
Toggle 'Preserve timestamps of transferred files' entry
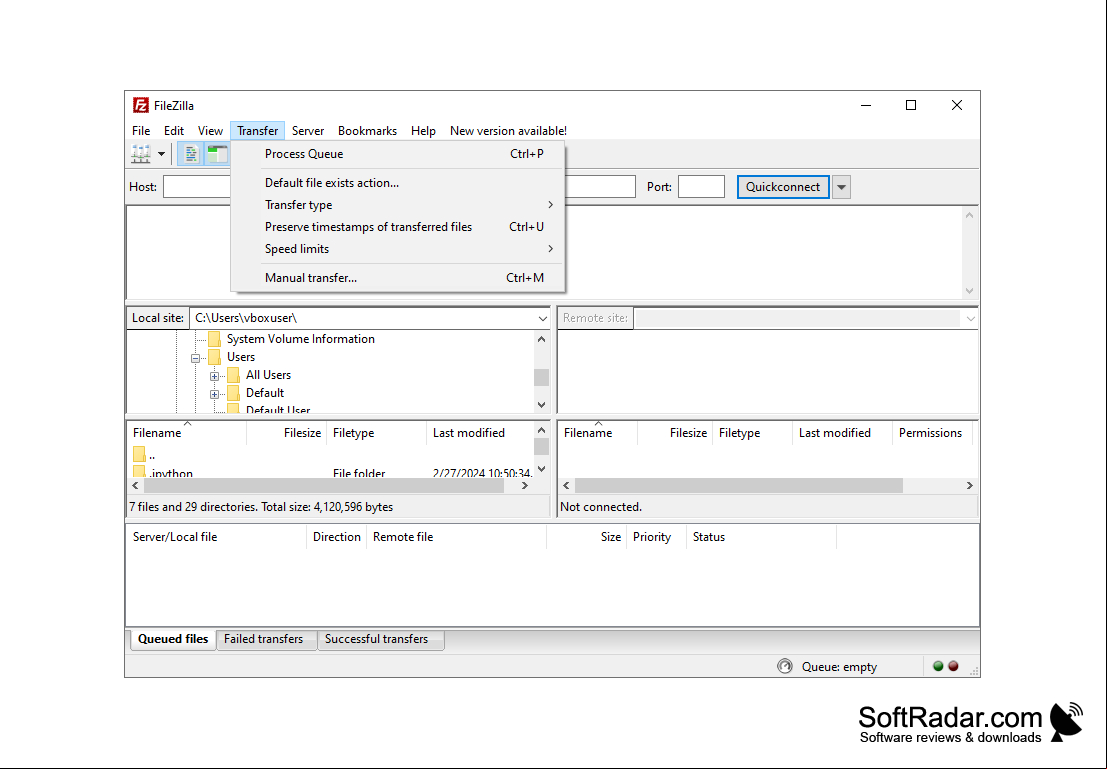click(x=398, y=227)
